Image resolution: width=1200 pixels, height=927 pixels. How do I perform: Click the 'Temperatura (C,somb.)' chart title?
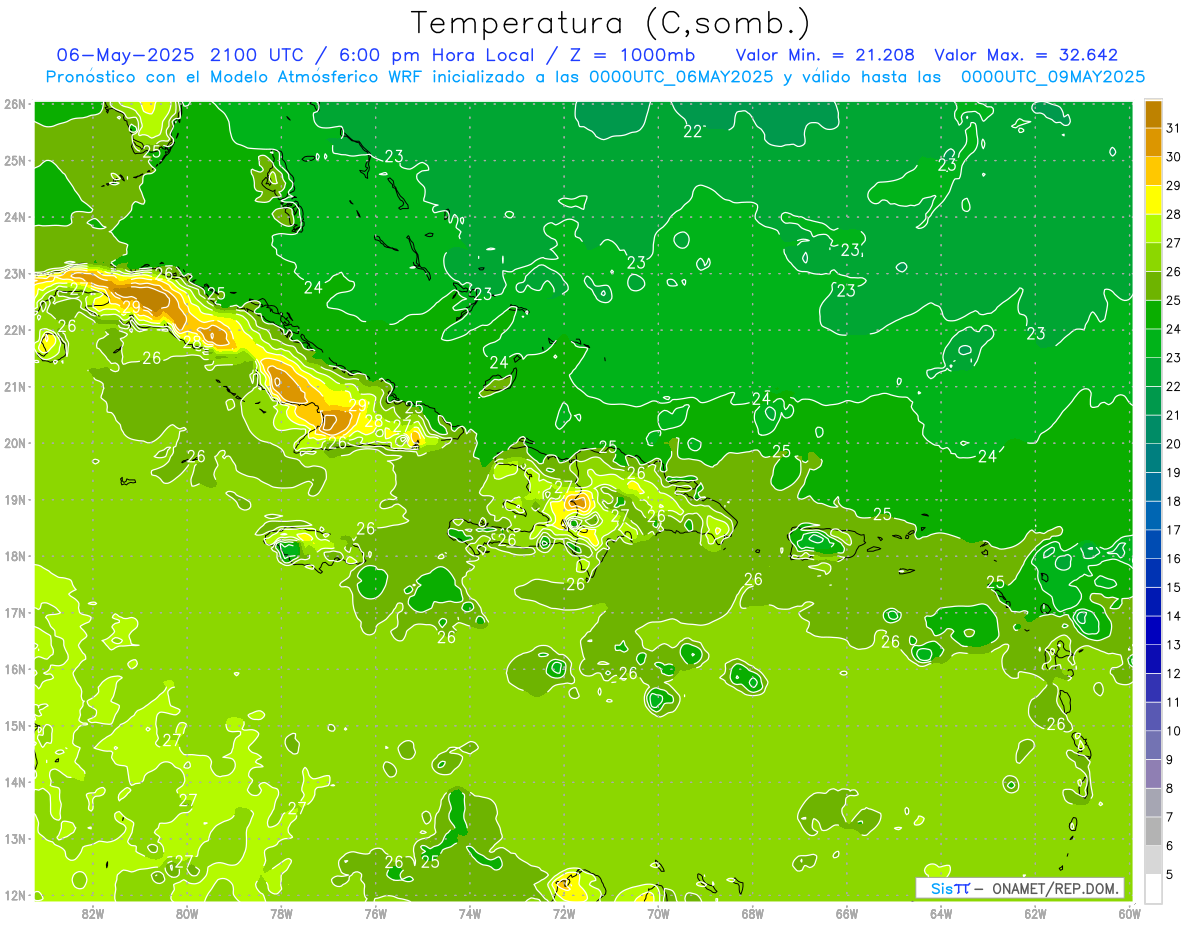pyautogui.click(x=611, y=23)
